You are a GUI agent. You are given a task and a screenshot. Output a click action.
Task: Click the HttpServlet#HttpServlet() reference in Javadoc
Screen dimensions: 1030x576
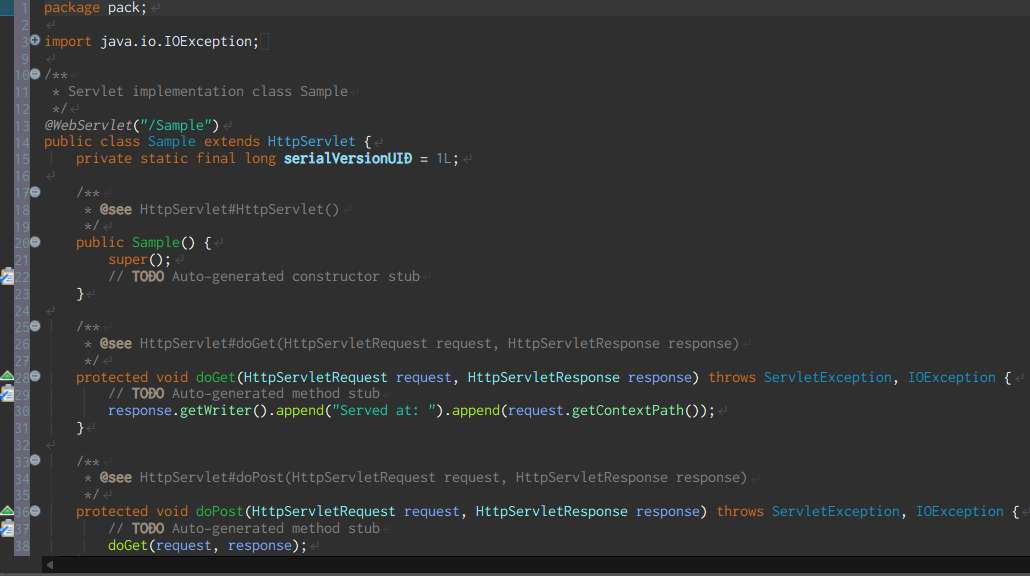(240, 209)
